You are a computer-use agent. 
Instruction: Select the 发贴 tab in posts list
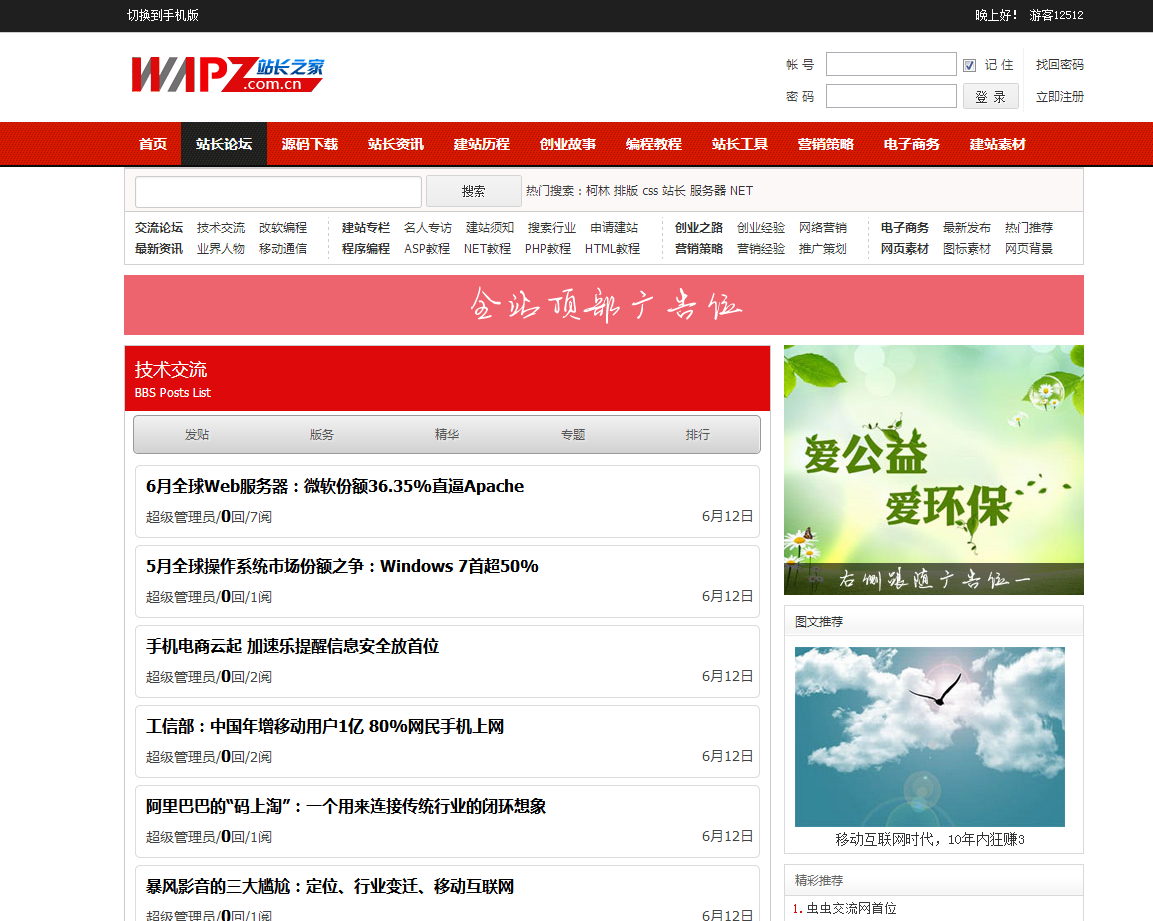pos(197,435)
